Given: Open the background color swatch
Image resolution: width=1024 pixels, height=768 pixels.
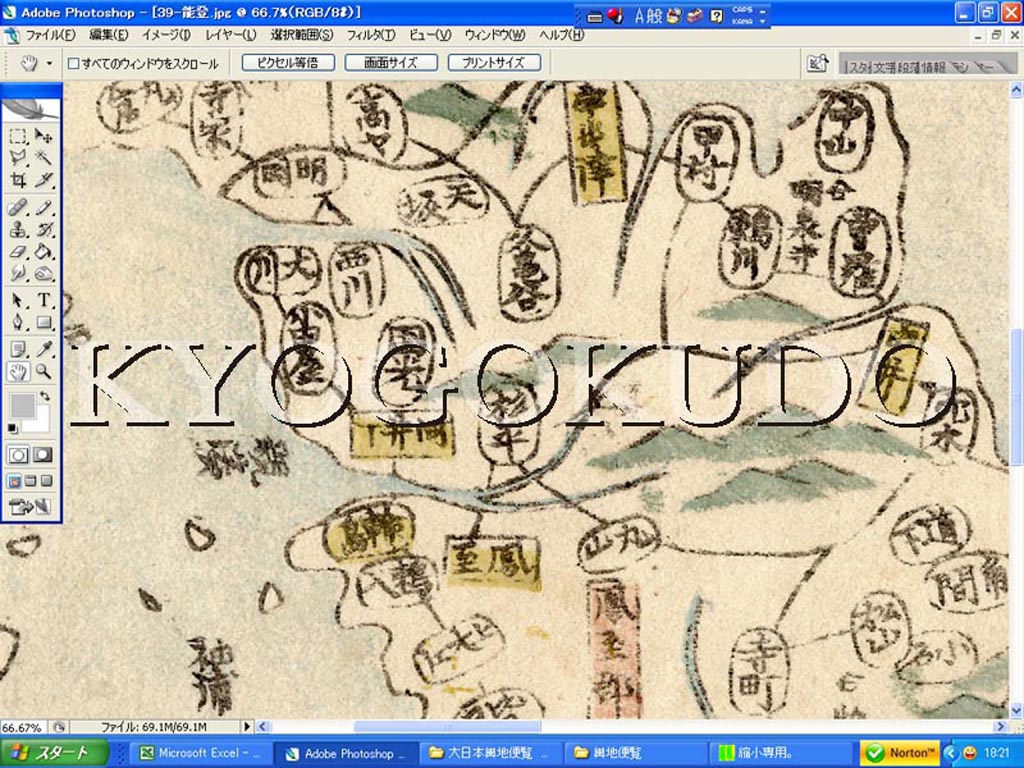Looking at the screenshot, I should [x=39, y=421].
